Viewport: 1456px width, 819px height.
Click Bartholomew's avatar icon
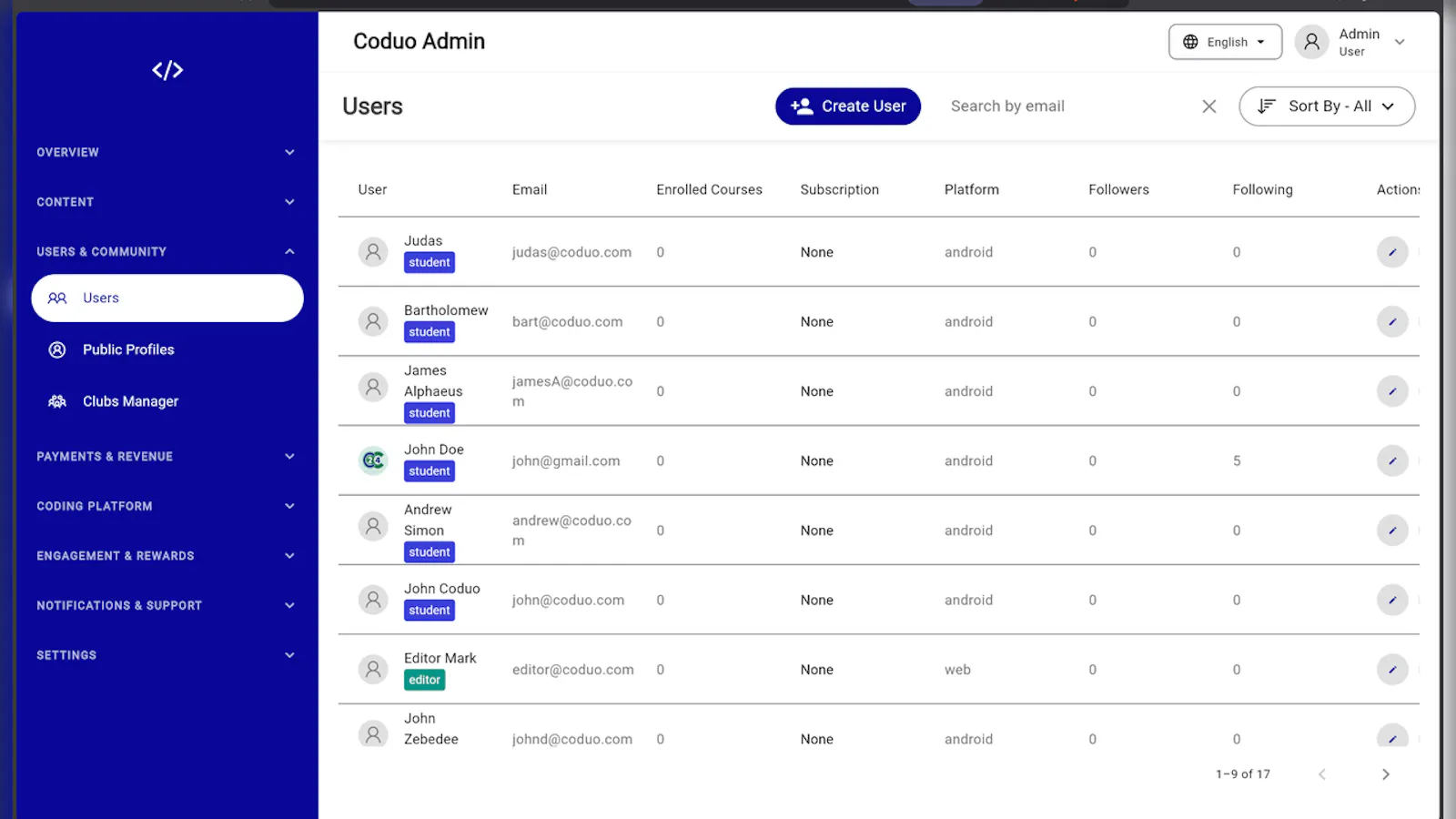[x=373, y=321]
